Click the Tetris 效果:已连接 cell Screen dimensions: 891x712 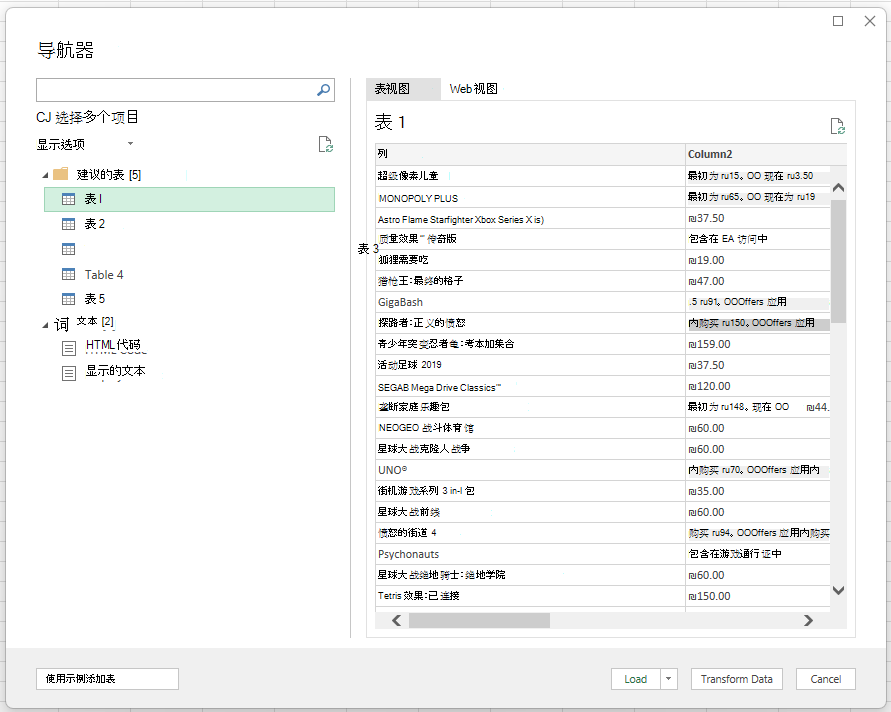tap(530, 596)
